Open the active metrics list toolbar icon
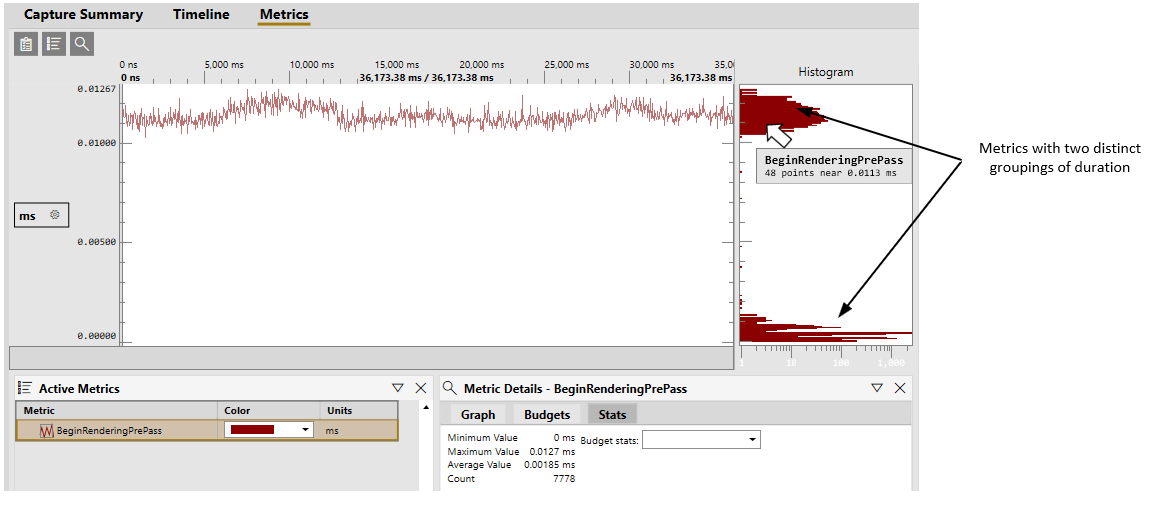Viewport: 1156px width, 509px height. pyautogui.click(x=54, y=44)
